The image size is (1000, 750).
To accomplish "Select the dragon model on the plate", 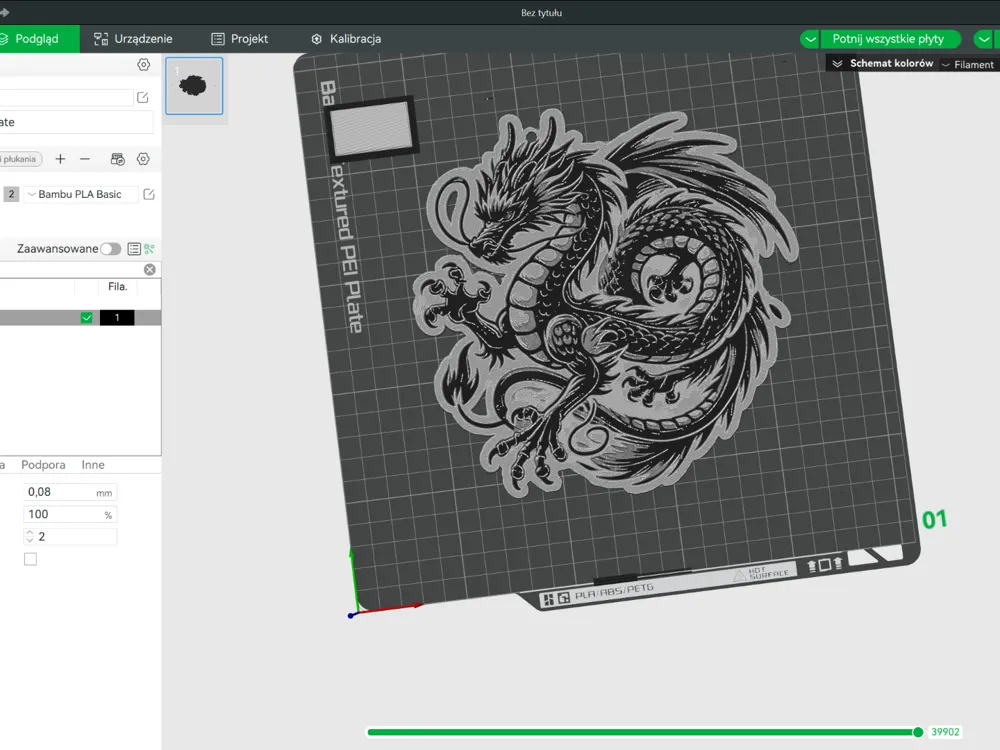I will 607,304.
